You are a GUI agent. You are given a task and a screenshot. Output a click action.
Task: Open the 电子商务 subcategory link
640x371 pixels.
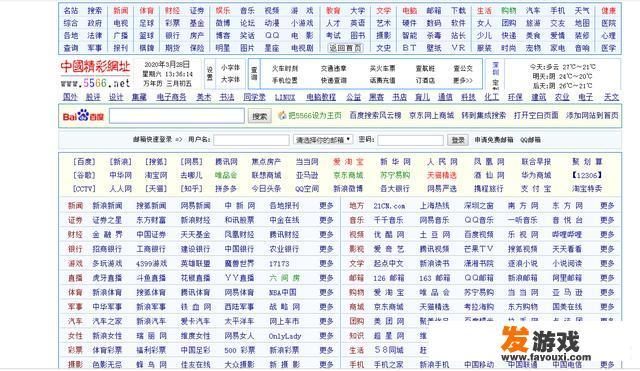tap(171, 97)
